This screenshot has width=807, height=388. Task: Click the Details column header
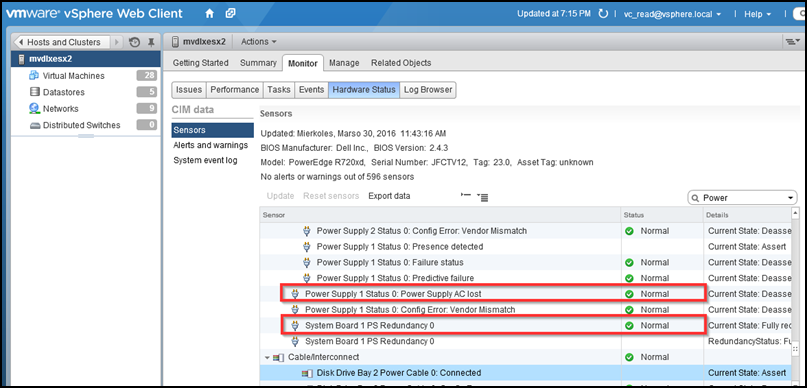(x=747, y=215)
